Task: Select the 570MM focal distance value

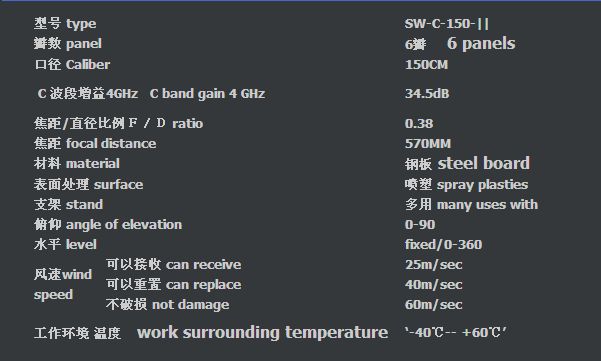Action: (x=428, y=144)
